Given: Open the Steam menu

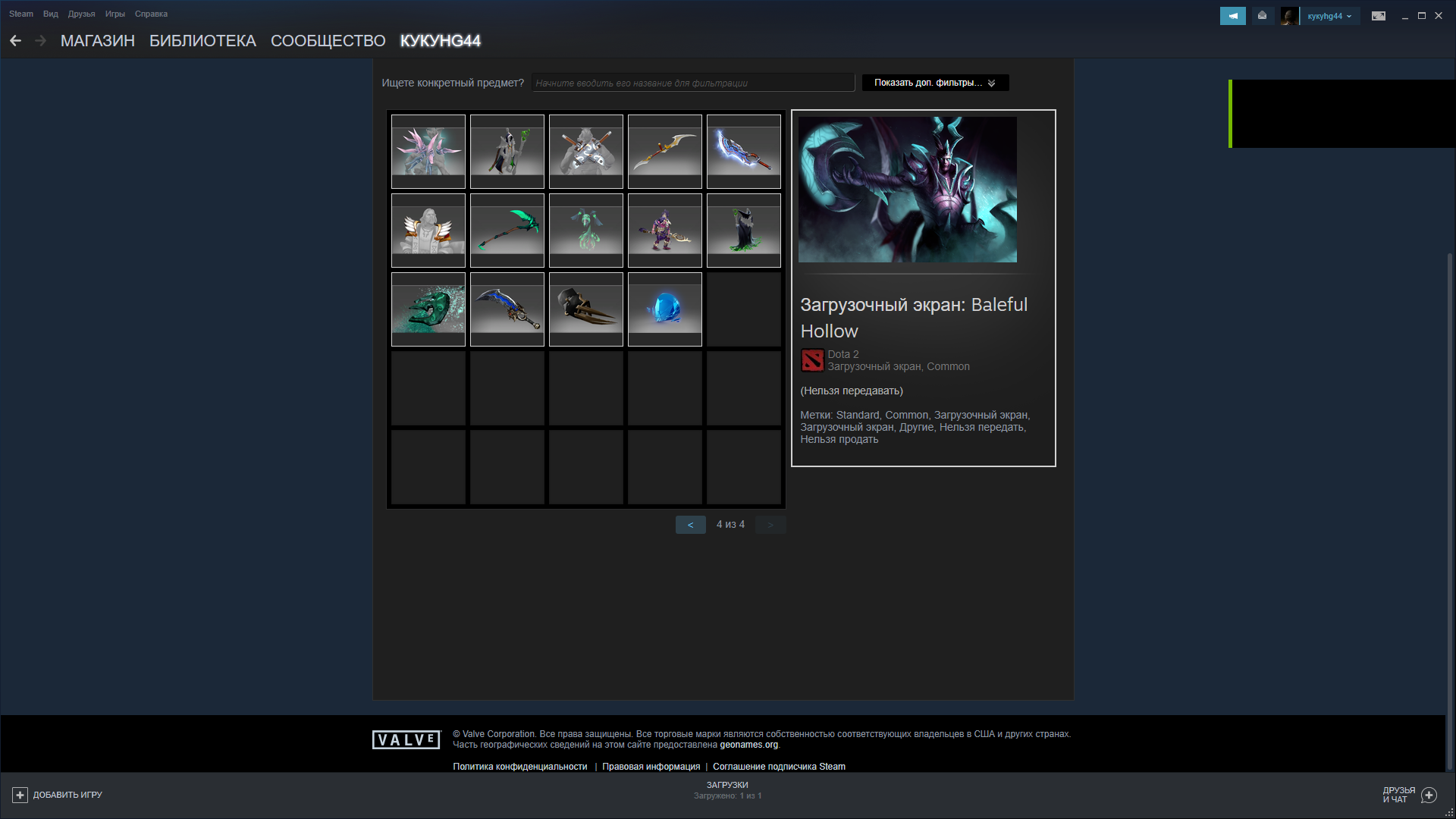Looking at the screenshot, I should [x=21, y=14].
